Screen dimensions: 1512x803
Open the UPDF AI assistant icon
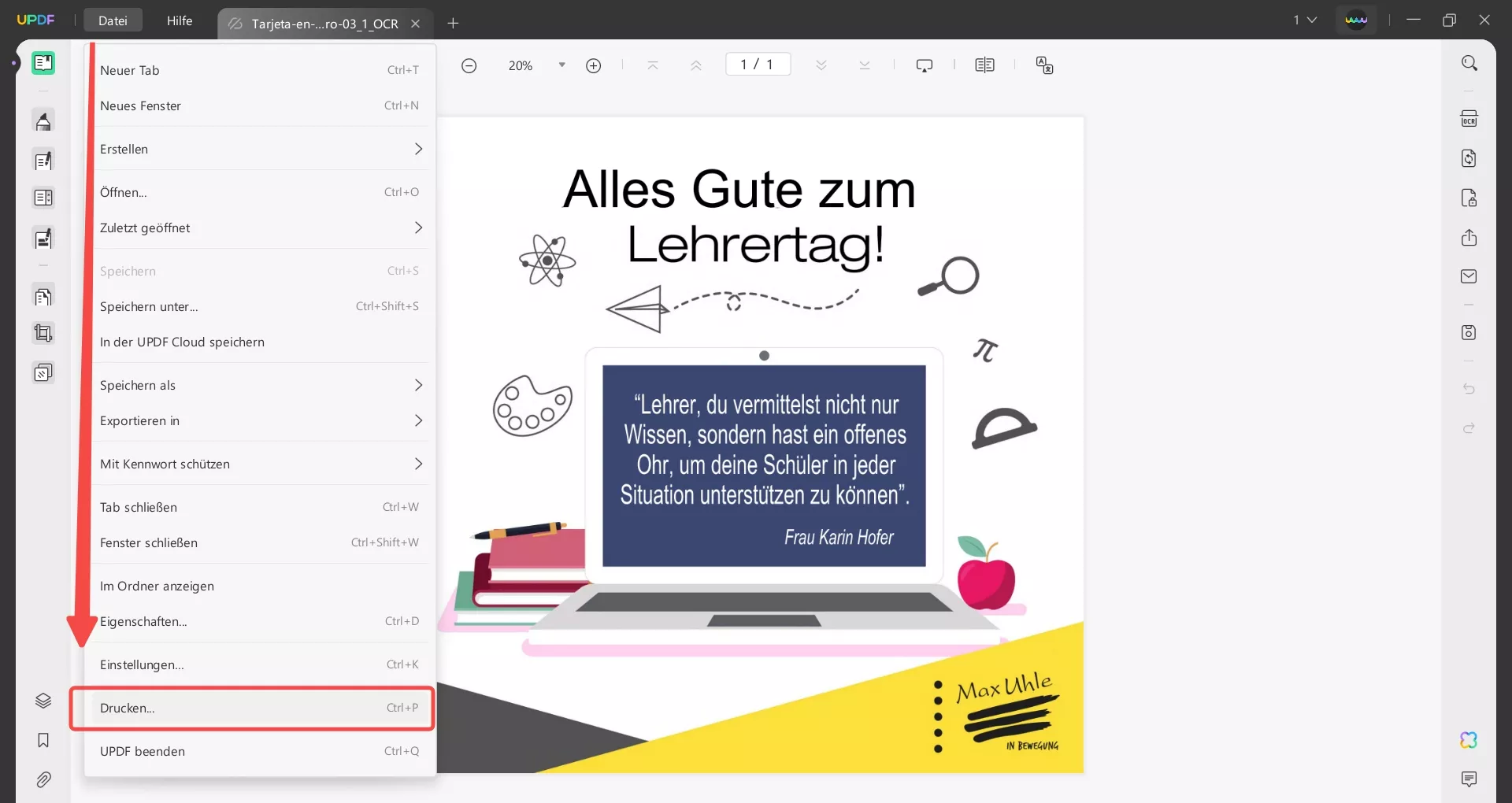(x=1469, y=740)
